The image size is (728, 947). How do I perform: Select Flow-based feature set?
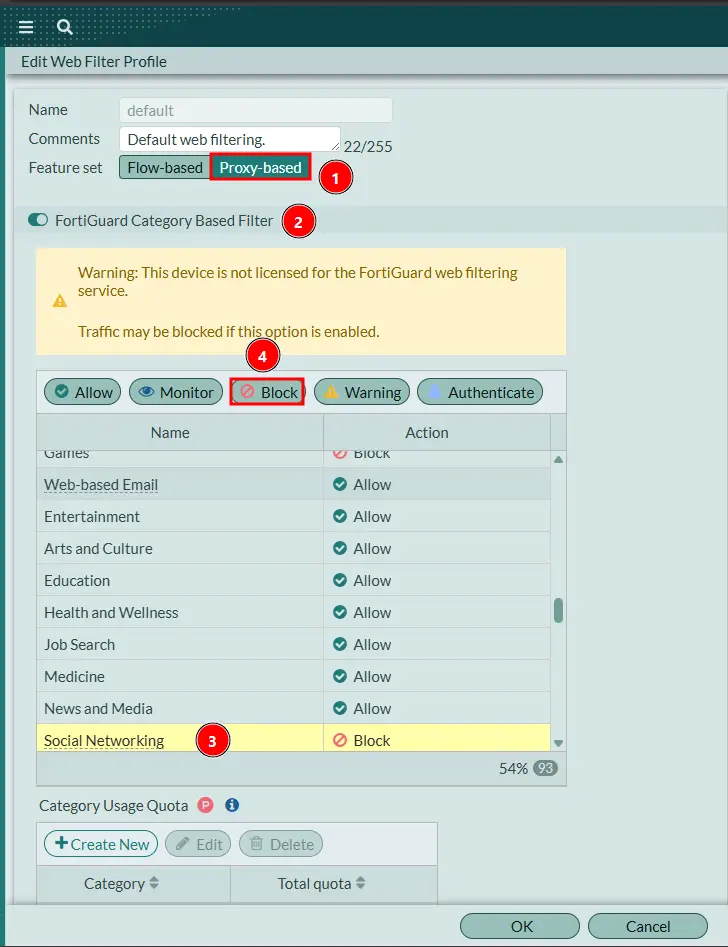coord(165,167)
